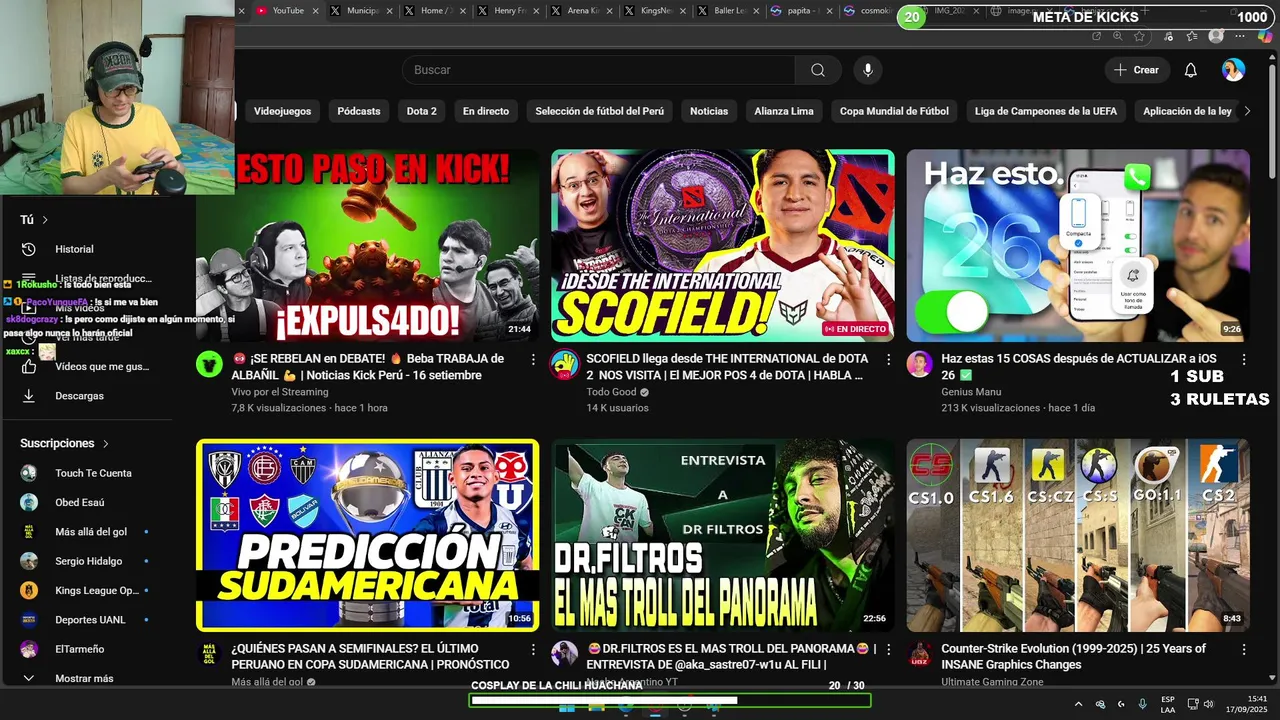
Task: Click the browser favorites star icon
Action: pyautogui.click(x=1139, y=36)
